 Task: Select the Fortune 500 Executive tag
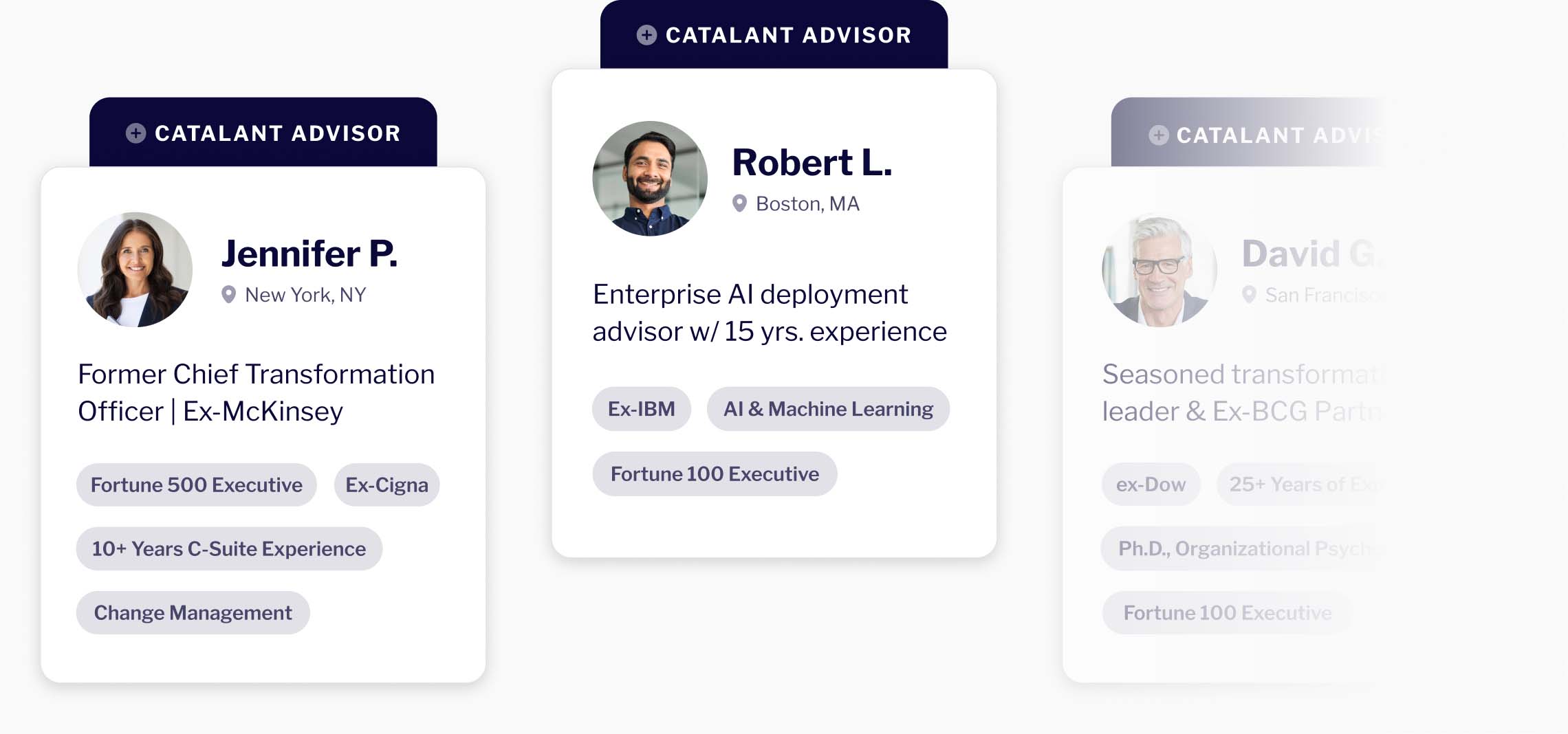pos(197,485)
